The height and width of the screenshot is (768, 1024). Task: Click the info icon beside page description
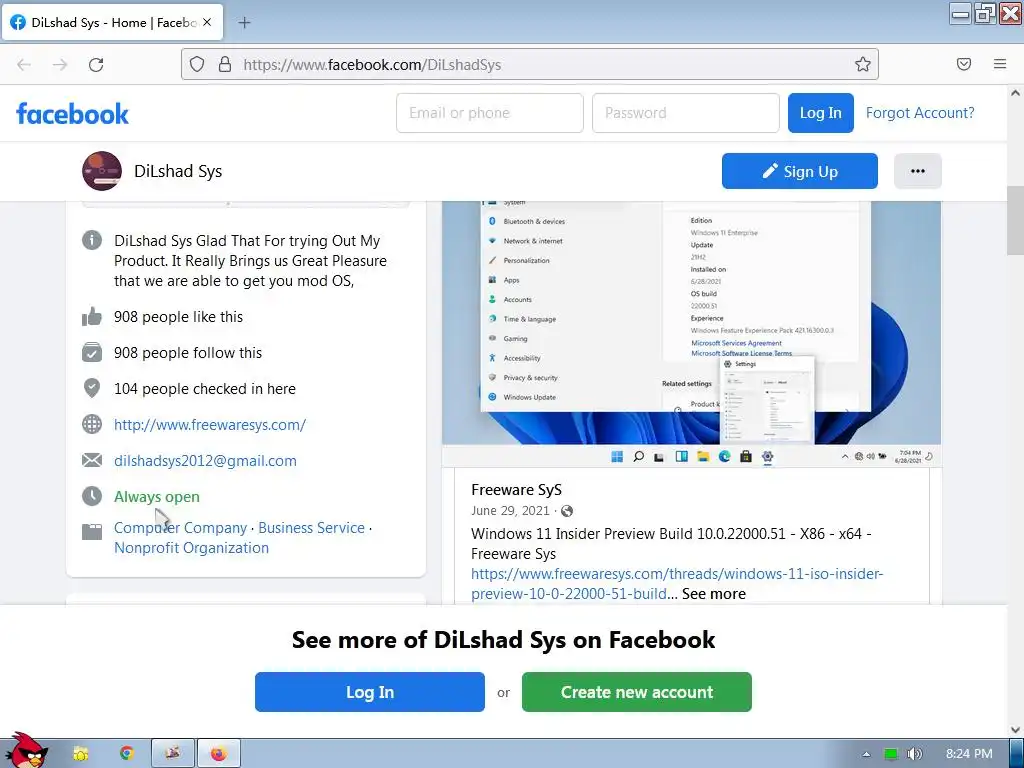point(92,240)
